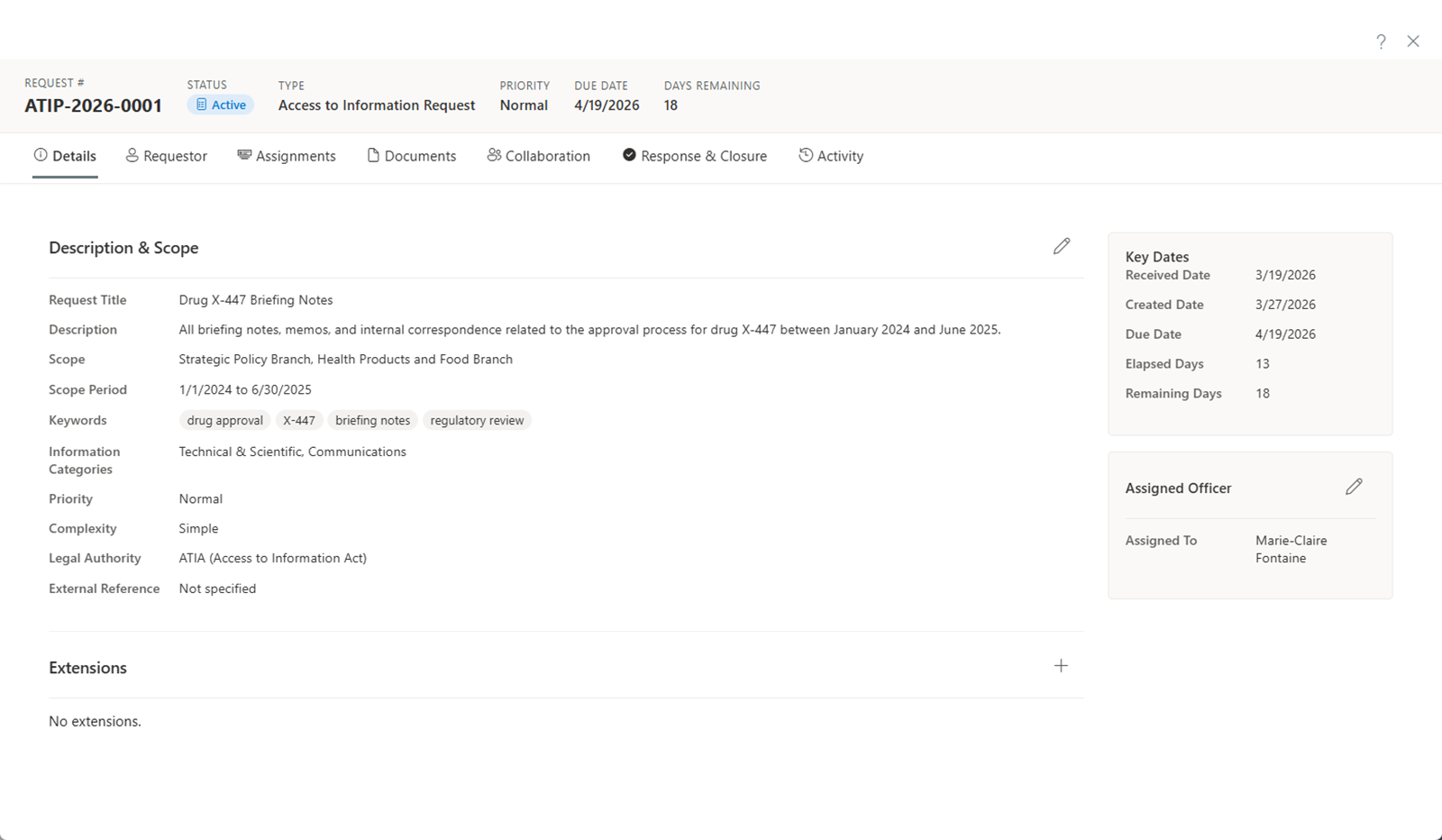Screen dimensions: 1442x840
Task: Click the 'drug approval' keyword tag
Action: [224, 421]
